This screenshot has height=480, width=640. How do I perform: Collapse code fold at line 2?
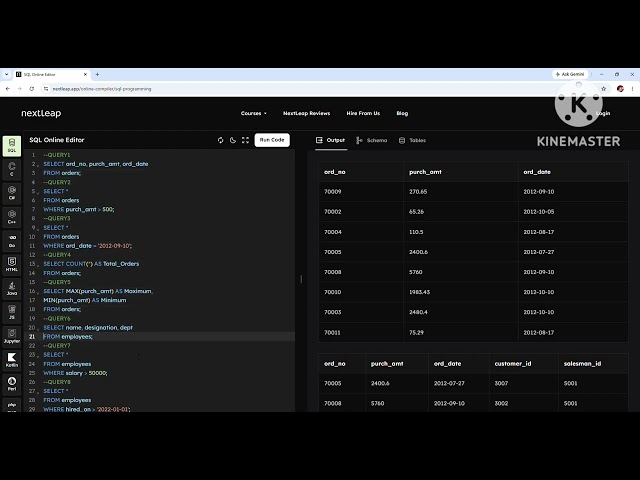click(x=38, y=165)
